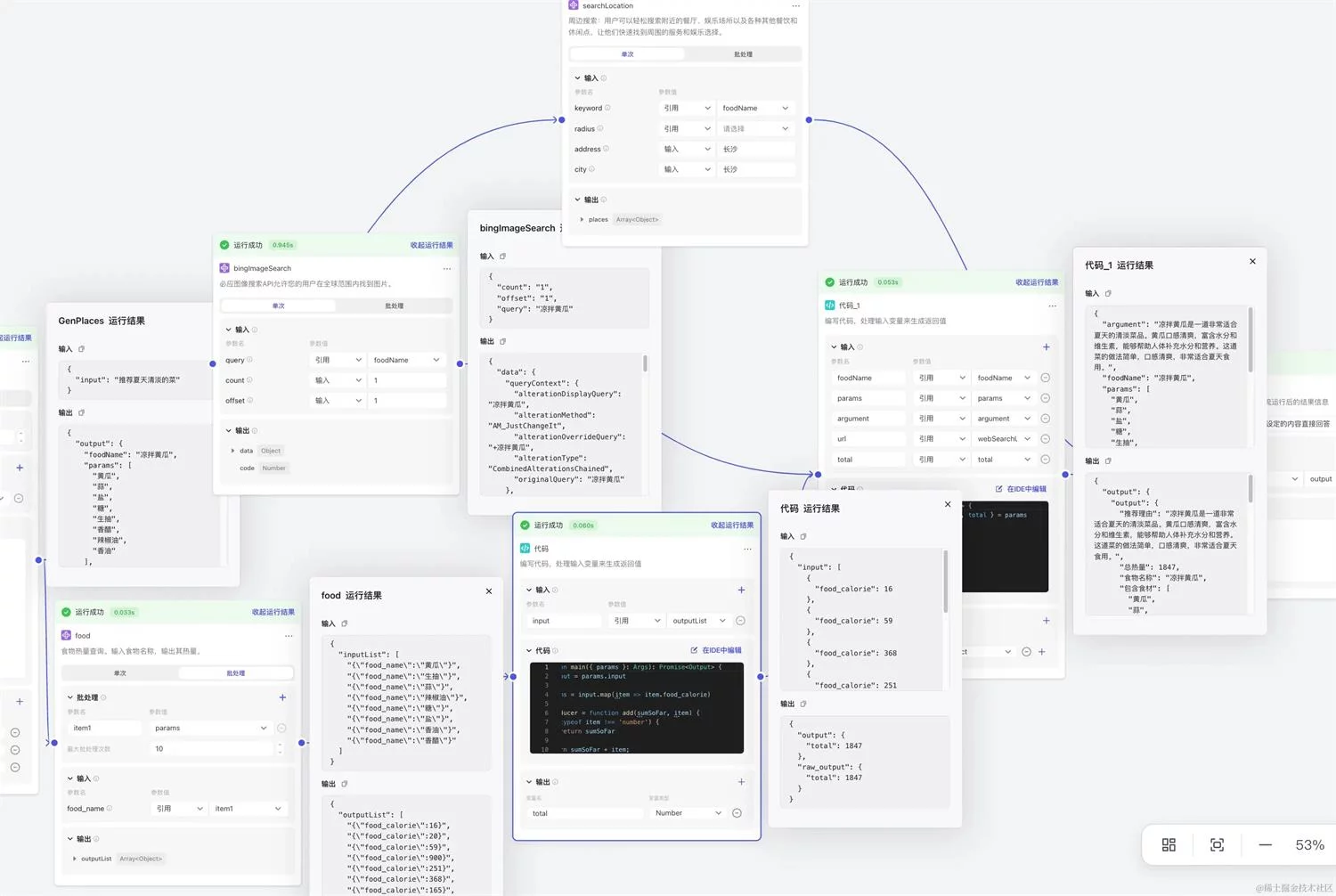Open the bingImageSearch node more-options menu
The image size is (1336, 896).
[447, 268]
